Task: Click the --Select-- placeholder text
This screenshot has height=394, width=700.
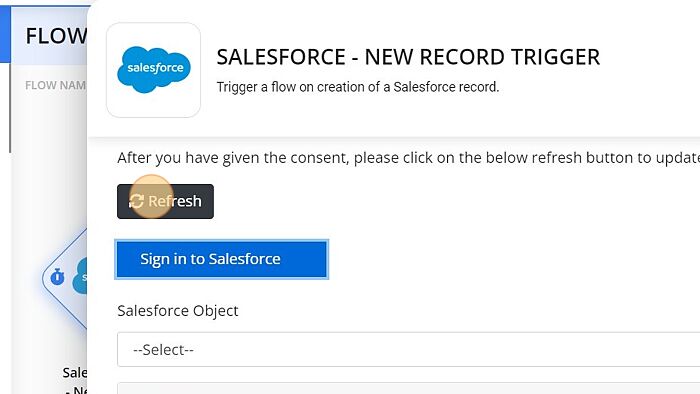Action: [x=163, y=350]
